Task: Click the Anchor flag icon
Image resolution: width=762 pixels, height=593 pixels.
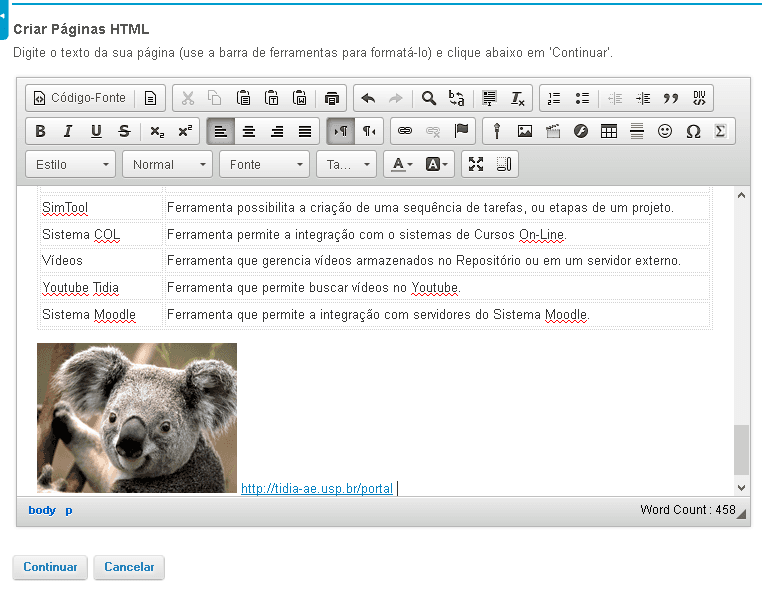Action: click(x=461, y=131)
